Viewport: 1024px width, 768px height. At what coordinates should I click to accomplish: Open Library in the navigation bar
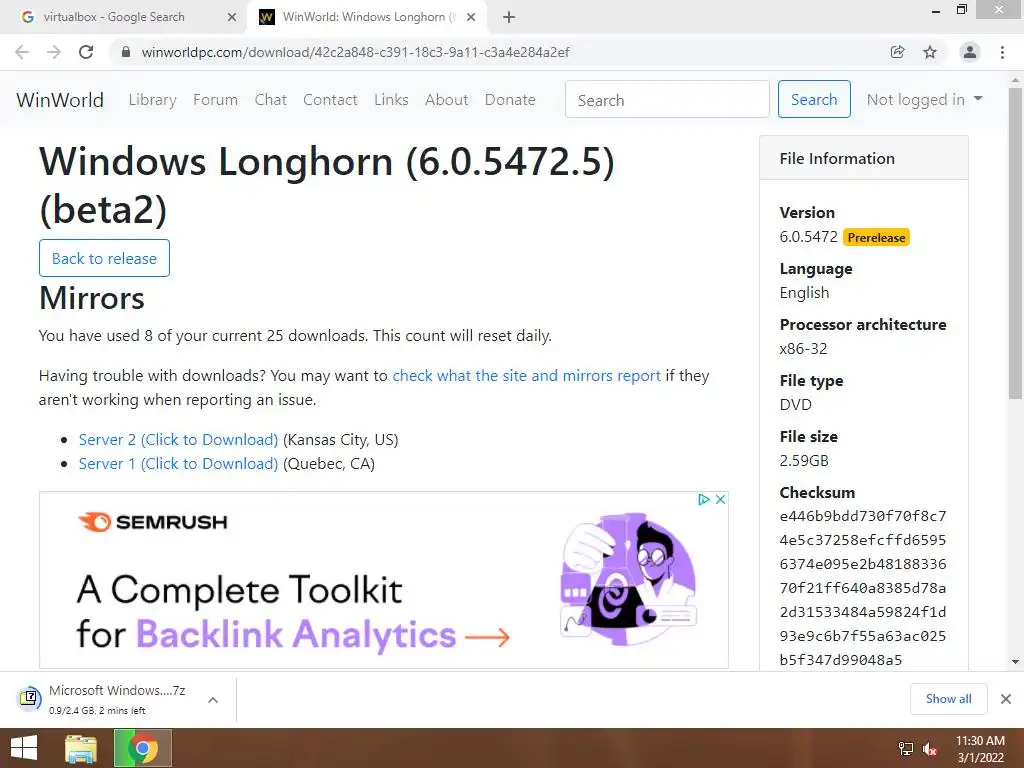coord(152,100)
